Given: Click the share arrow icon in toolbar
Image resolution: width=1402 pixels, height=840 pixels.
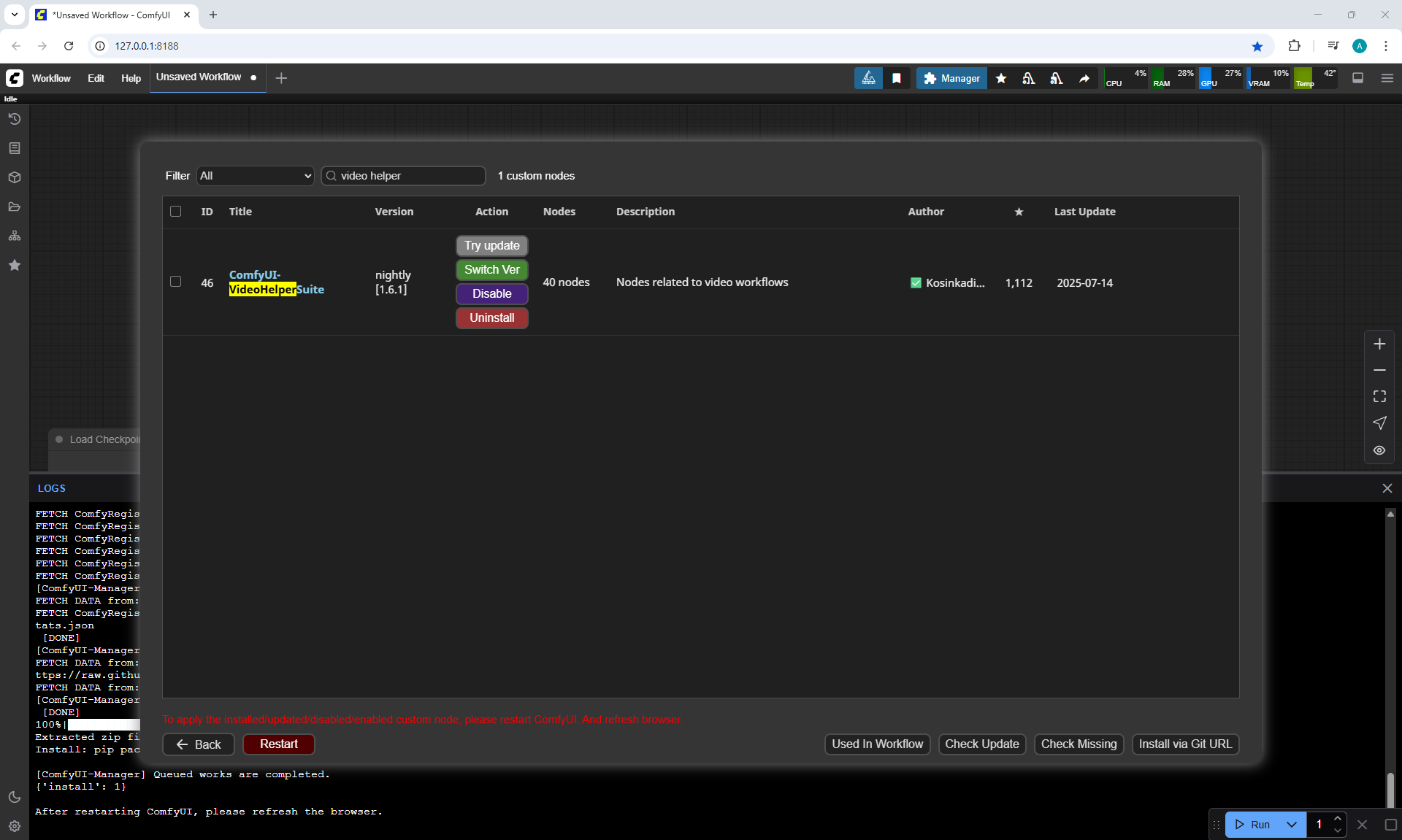Looking at the screenshot, I should click(x=1084, y=78).
